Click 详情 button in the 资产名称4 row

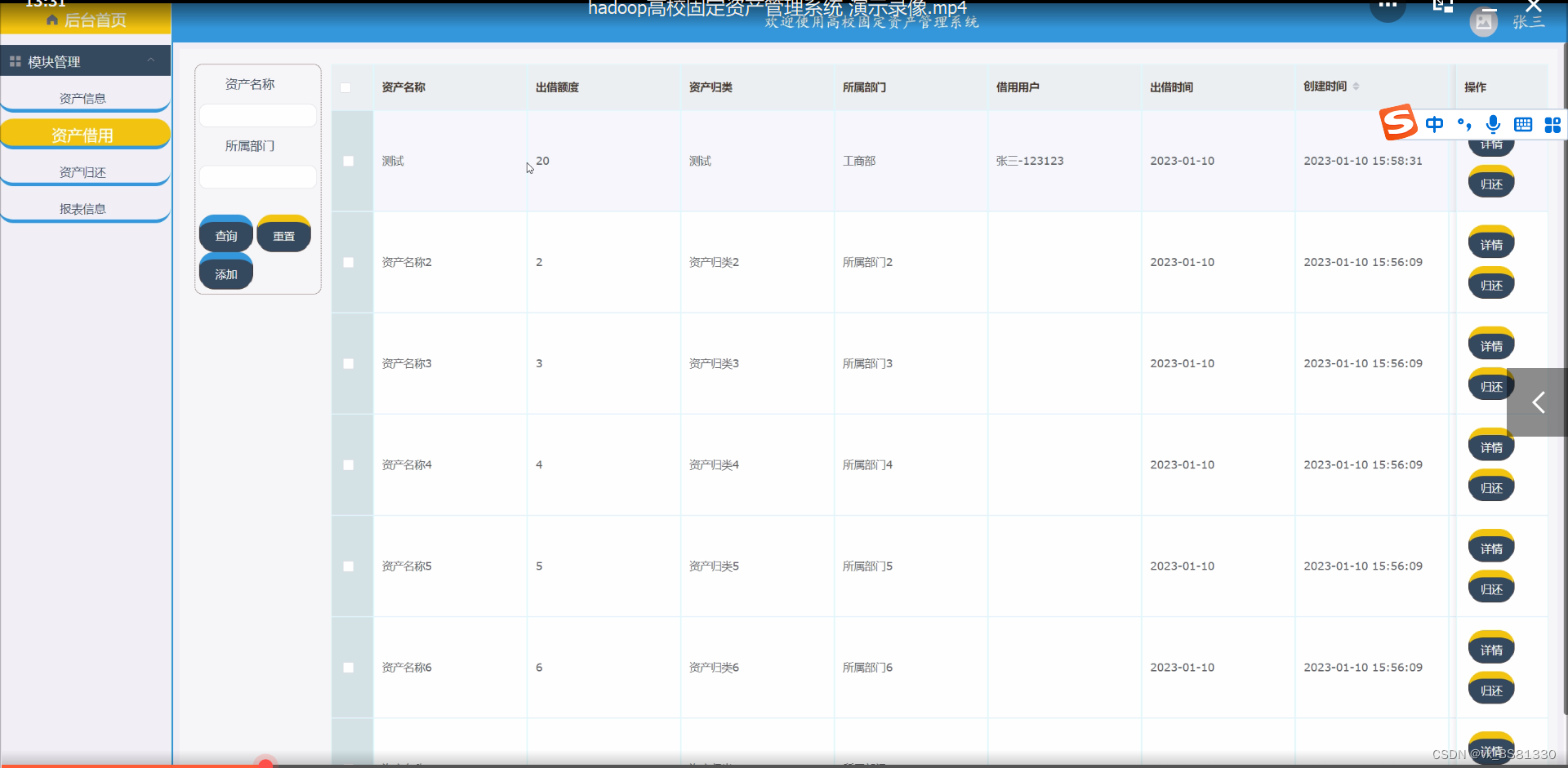pos(1491,445)
